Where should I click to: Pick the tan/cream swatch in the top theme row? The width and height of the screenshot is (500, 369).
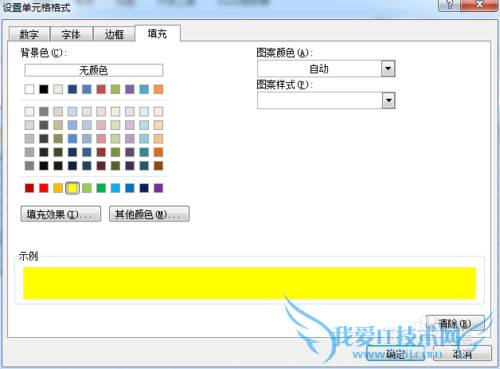pyautogui.click(x=58, y=89)
